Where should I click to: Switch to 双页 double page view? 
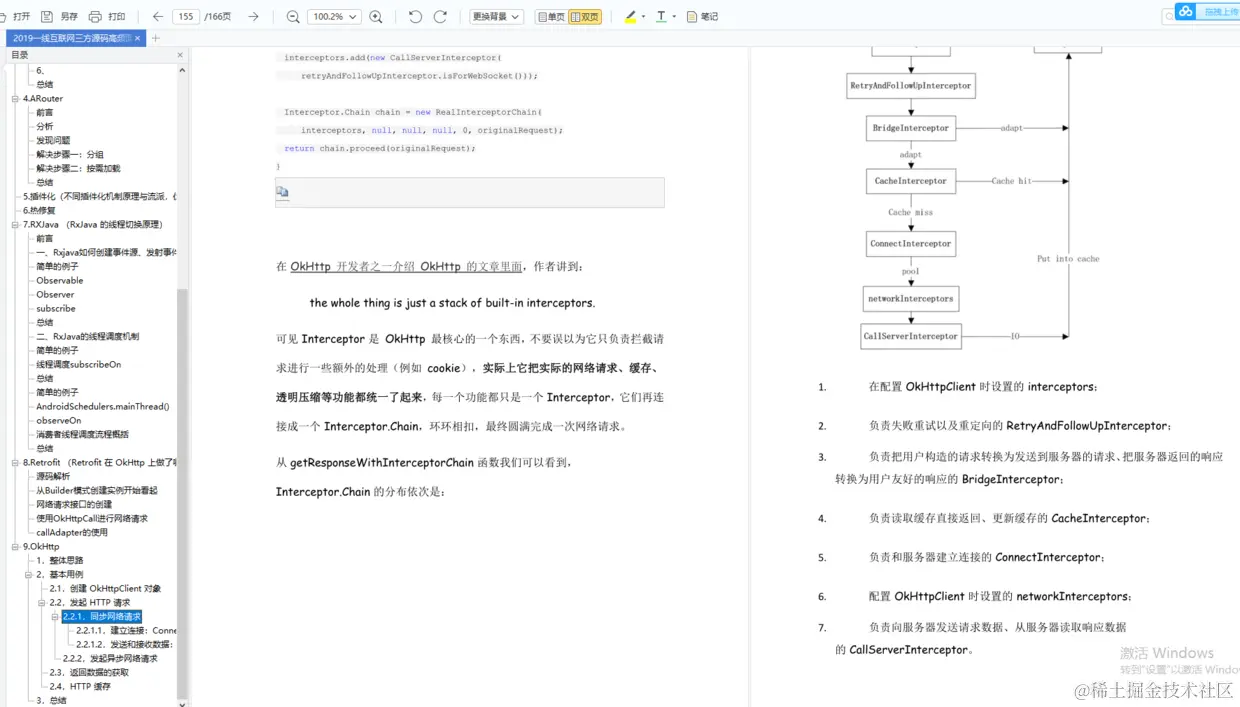pos(585,17)
